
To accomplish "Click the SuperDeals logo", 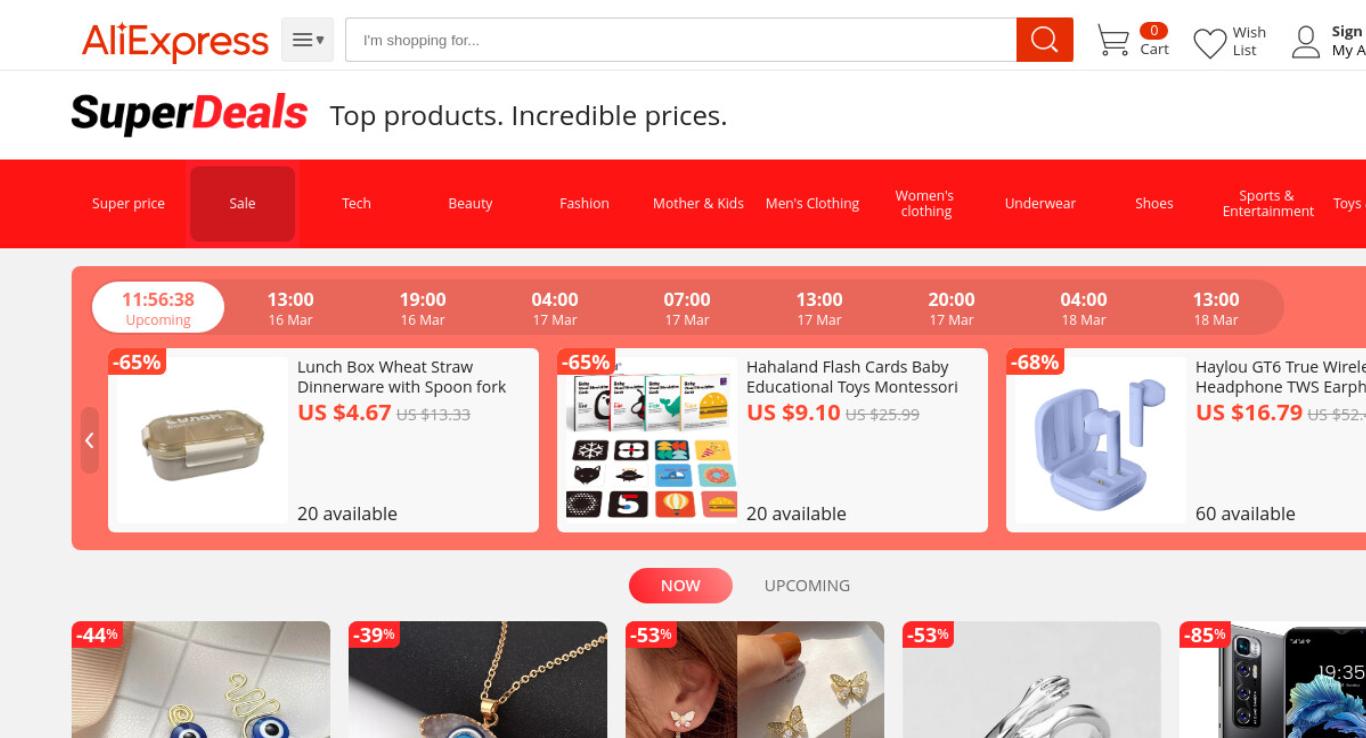I will point(189,114).
